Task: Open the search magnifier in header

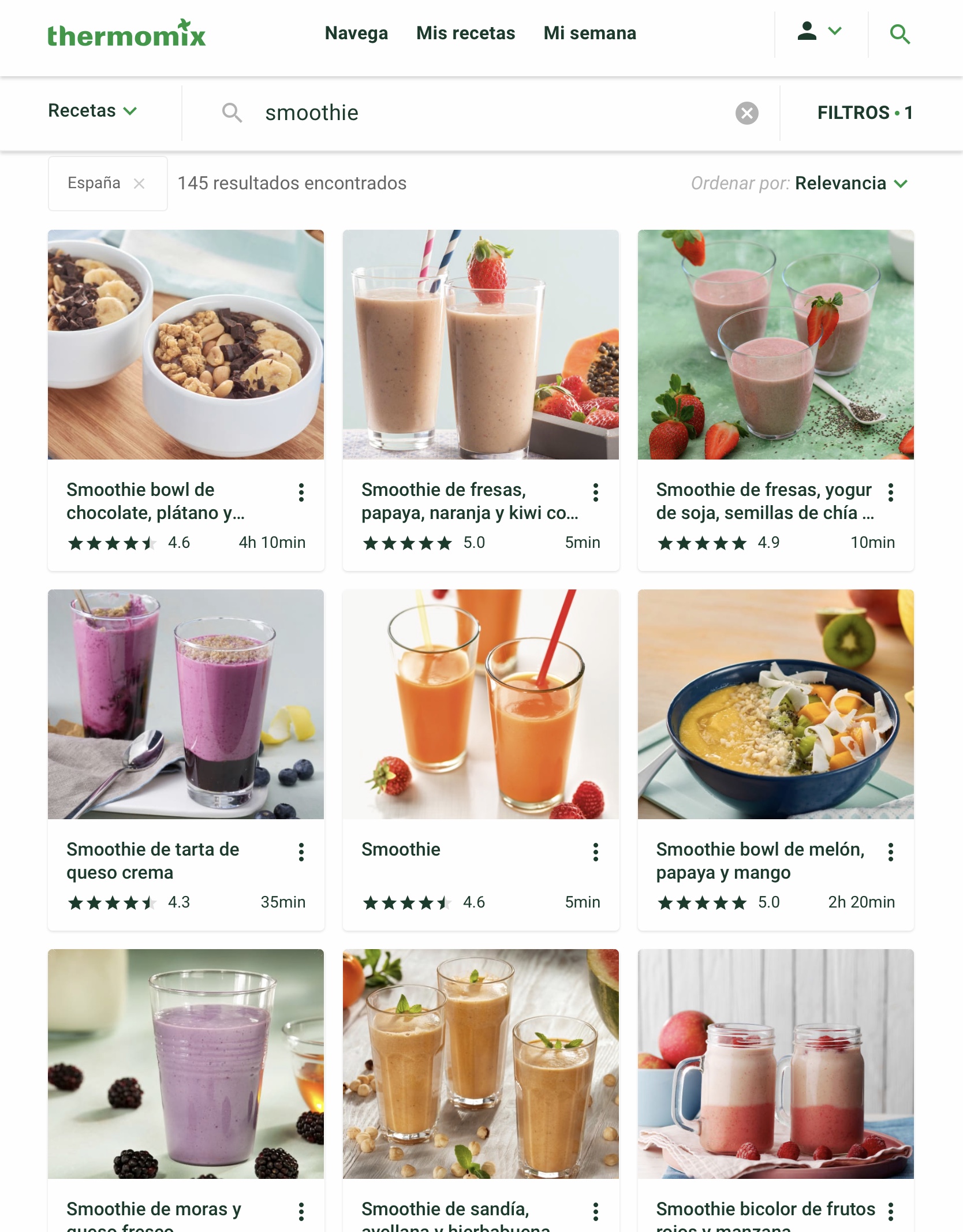Action: pos(899,34)
